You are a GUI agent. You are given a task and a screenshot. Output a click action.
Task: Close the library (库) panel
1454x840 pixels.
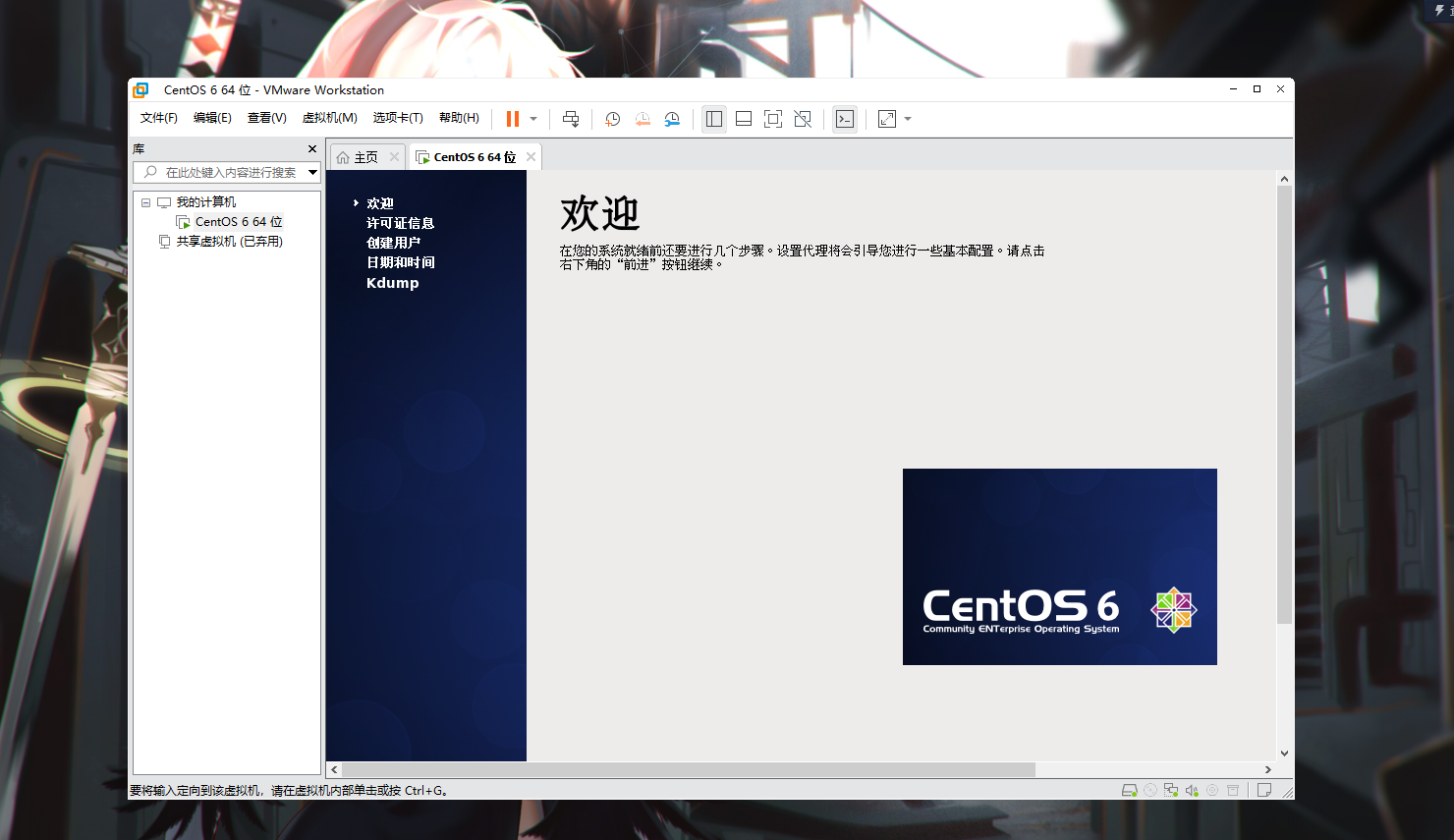pyautogui.click(x=312, y=149)
